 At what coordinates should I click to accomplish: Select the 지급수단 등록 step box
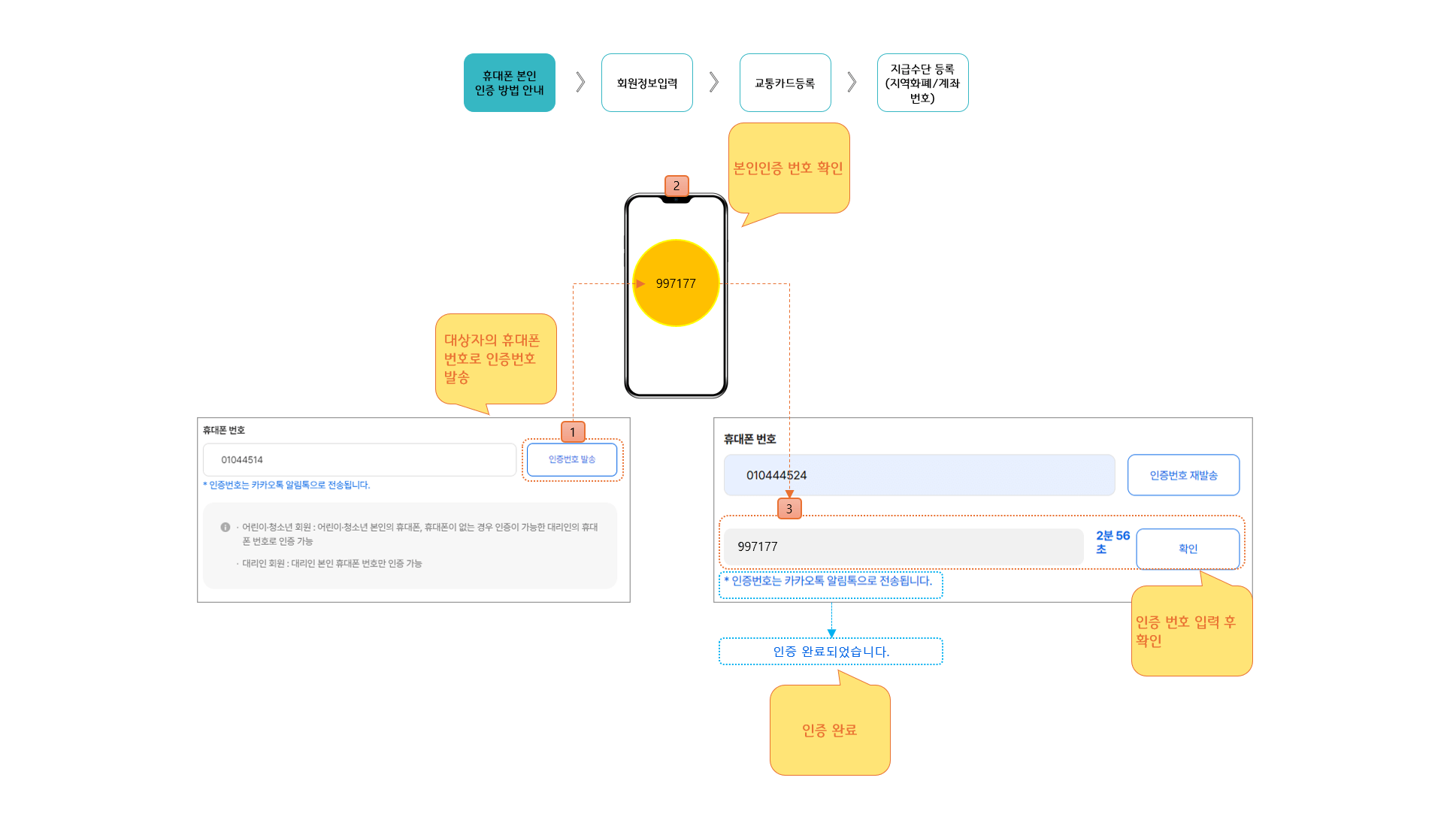pyautogui.click(x=922, y=83)
